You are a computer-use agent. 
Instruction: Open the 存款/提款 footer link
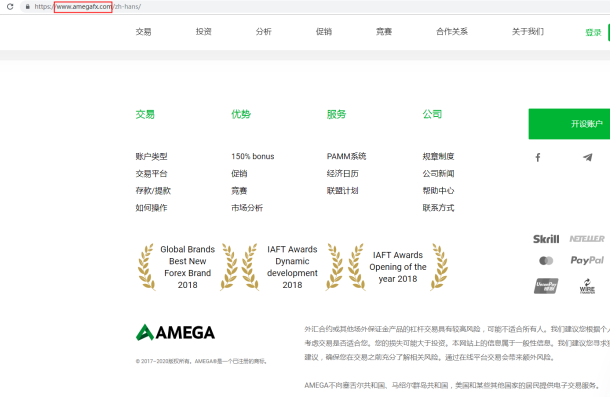coord(153,191)
